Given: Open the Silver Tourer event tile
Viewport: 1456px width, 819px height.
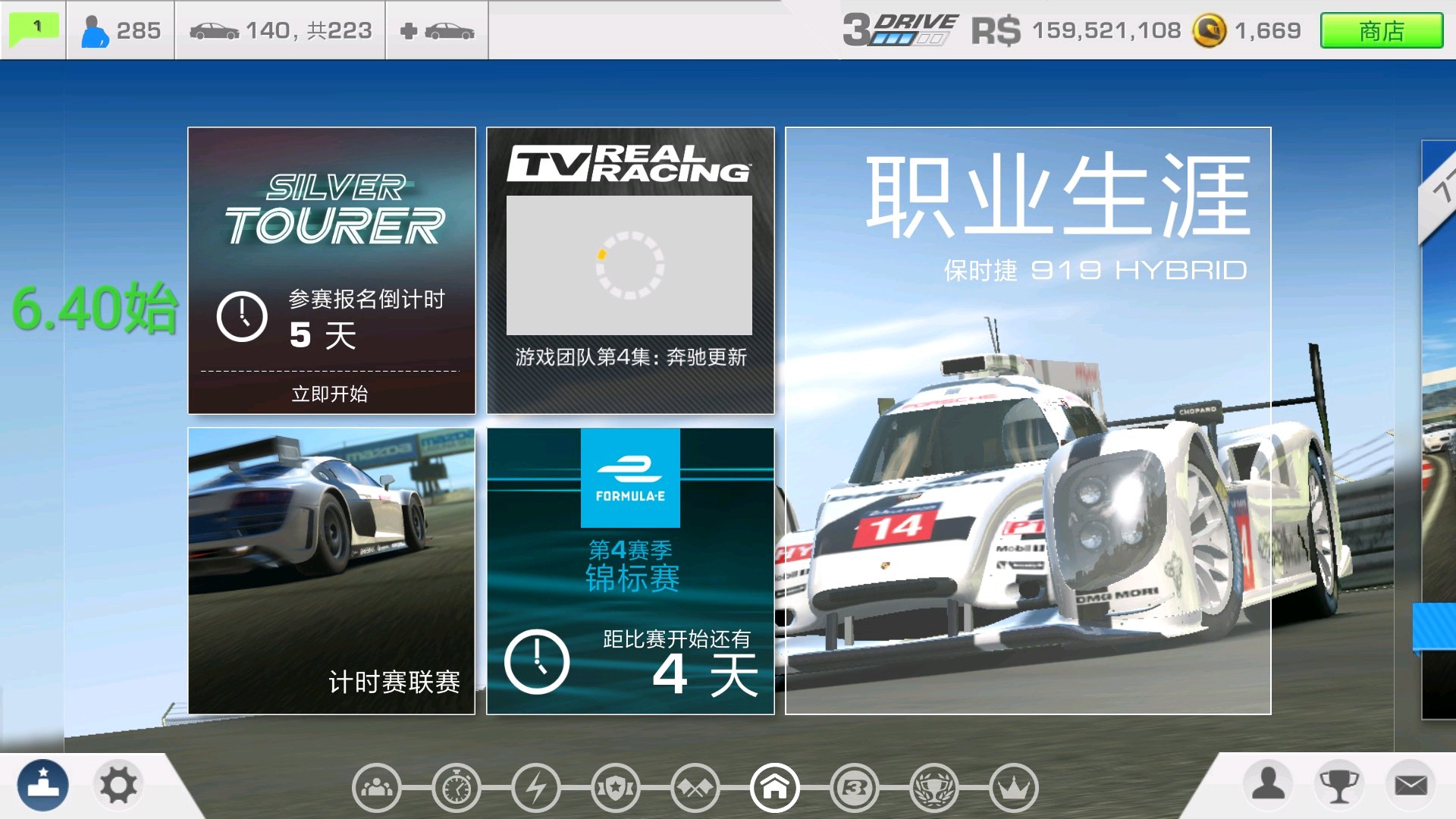Looking at the screenshot, I should [331, 270].
